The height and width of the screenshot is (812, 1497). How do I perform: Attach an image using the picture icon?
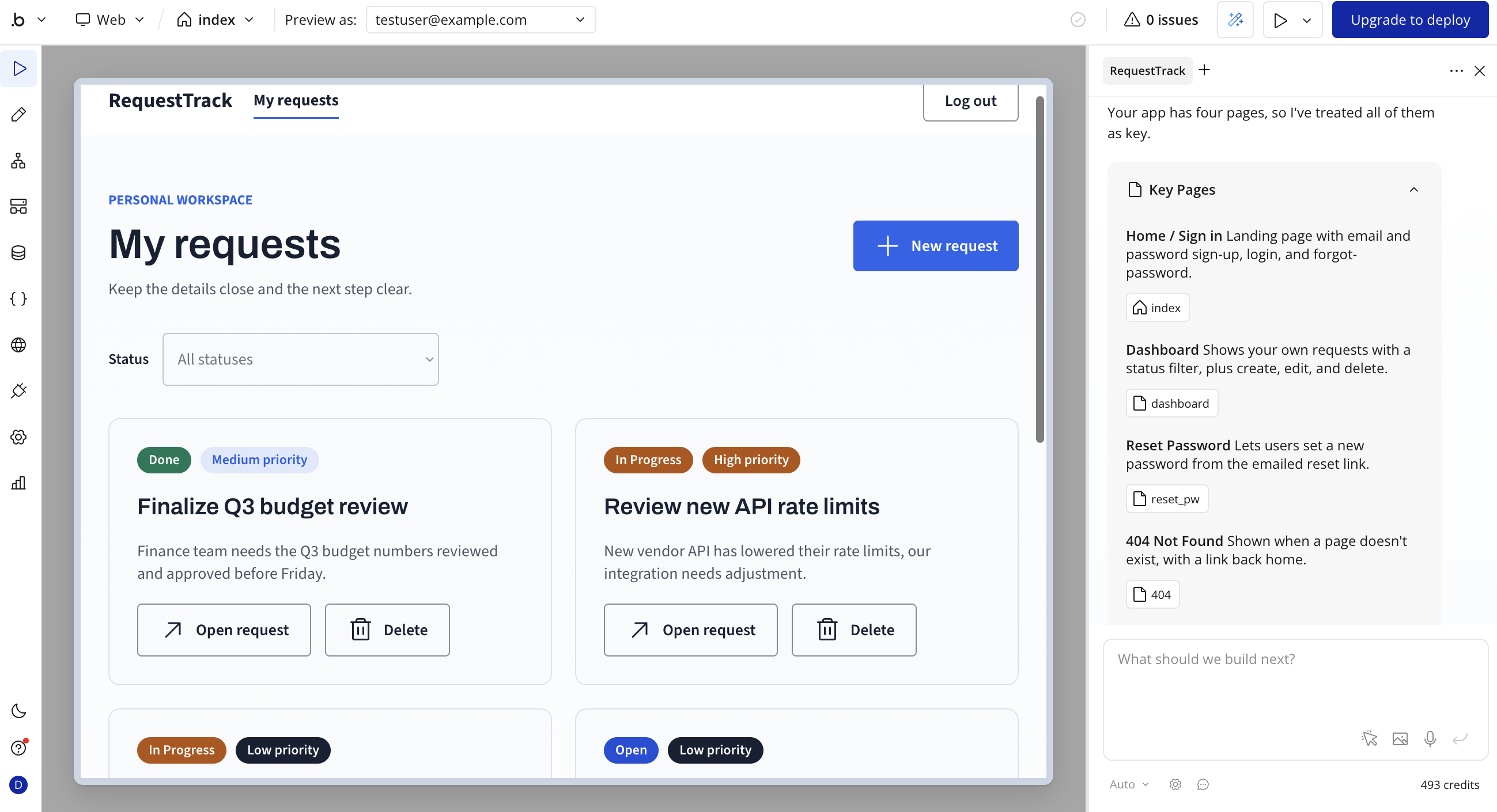pyautogui.click(x=1400, y=738)
